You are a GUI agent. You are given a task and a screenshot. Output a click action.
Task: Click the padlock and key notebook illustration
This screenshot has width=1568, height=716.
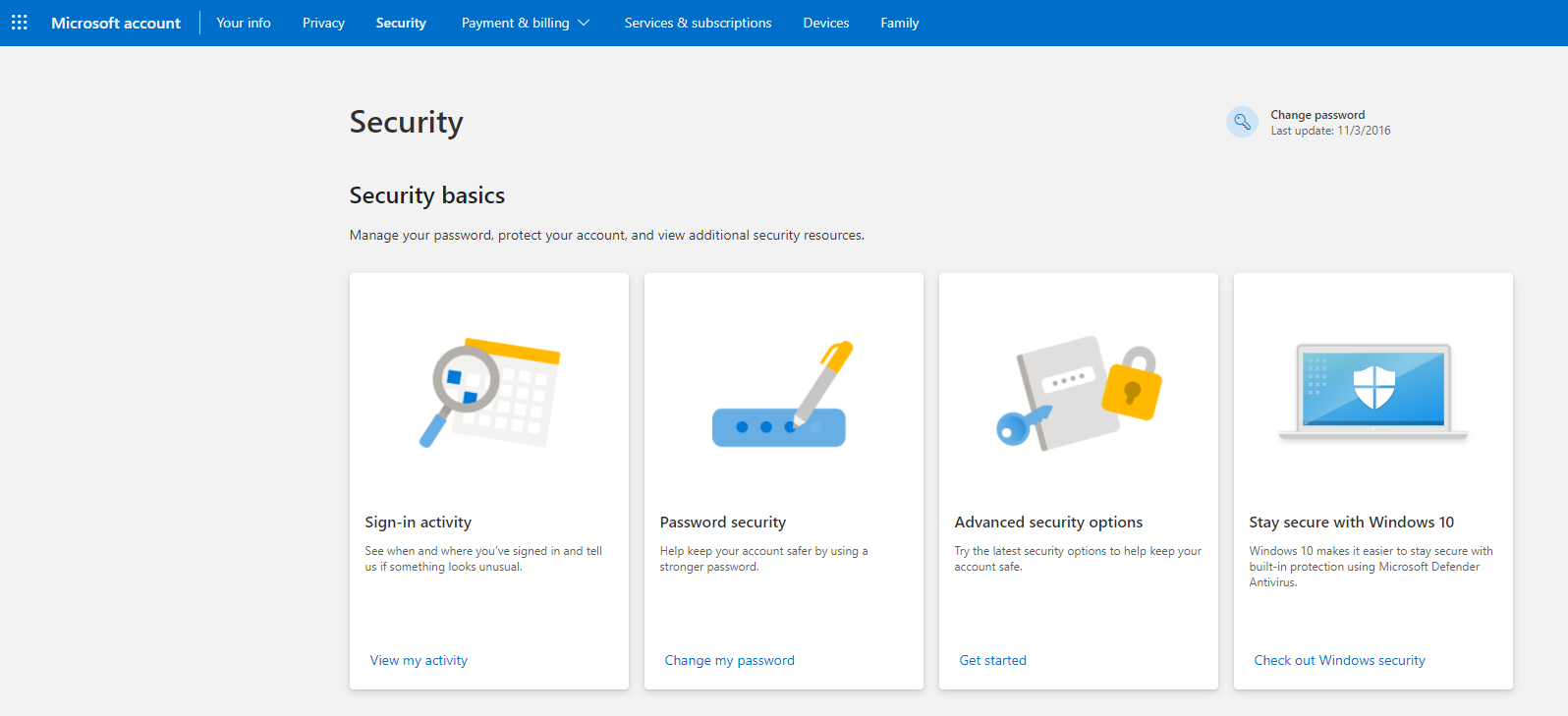pyautogui.click(x=1079, y=393)
